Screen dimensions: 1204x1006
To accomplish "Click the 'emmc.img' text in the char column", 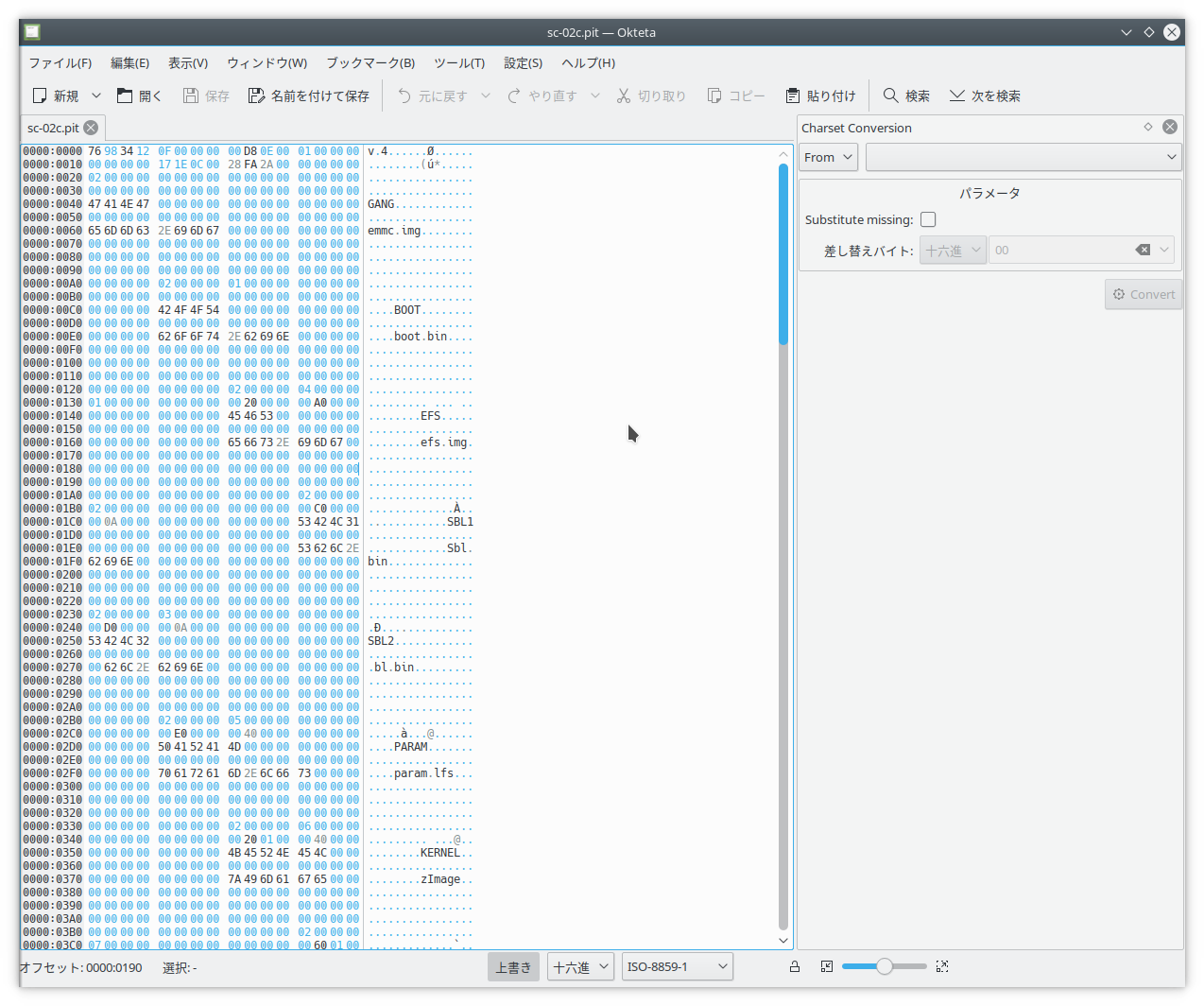I will point(394,231).
